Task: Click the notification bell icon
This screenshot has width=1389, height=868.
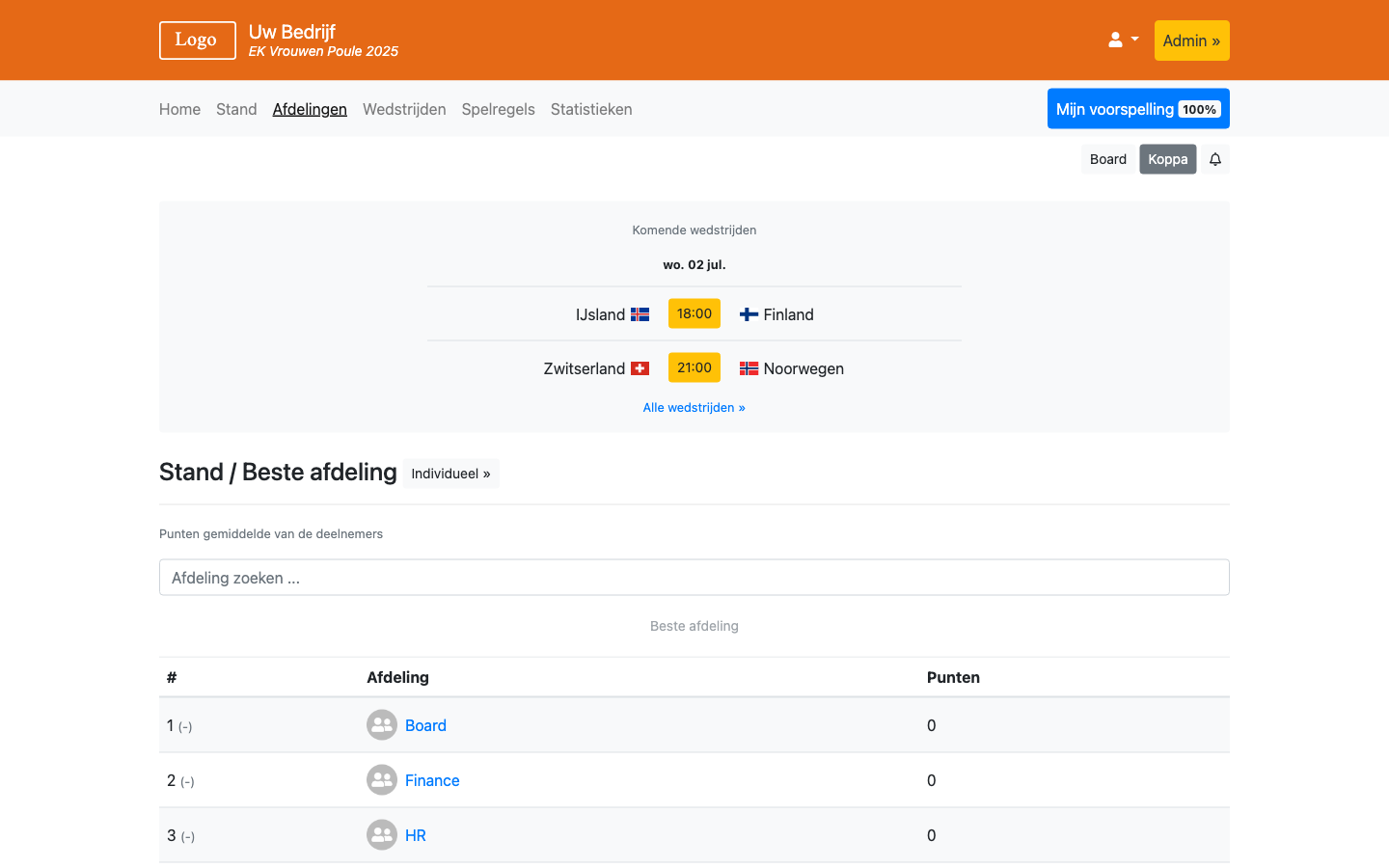Action: 1215,159
